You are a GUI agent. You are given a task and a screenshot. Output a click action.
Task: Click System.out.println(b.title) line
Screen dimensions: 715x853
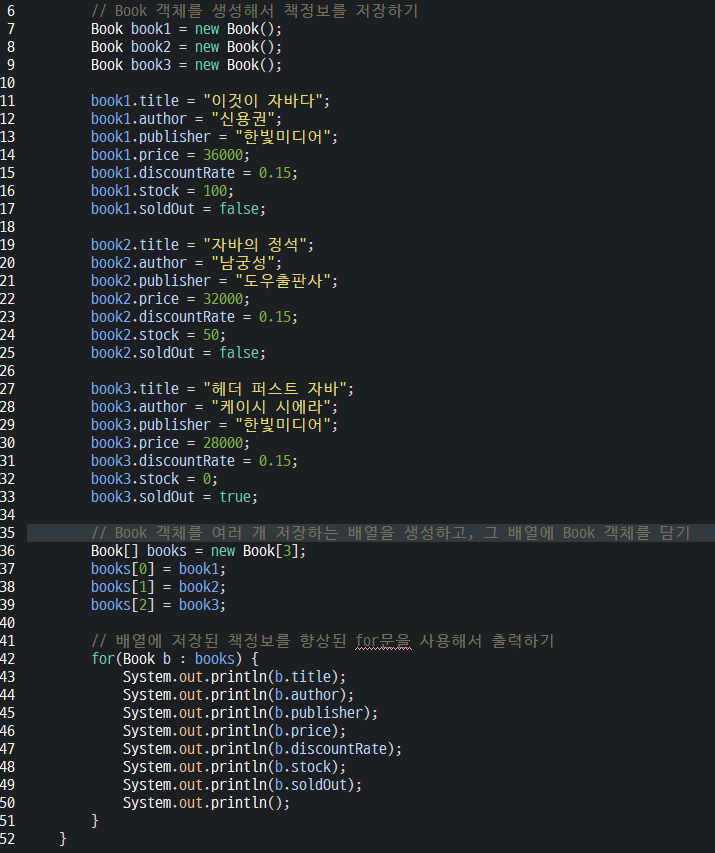[235, 676]
